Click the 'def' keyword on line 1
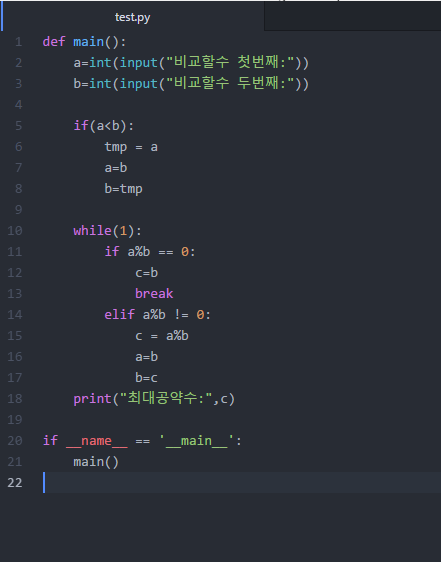This screenshot has height=562, width=441. 54,42
